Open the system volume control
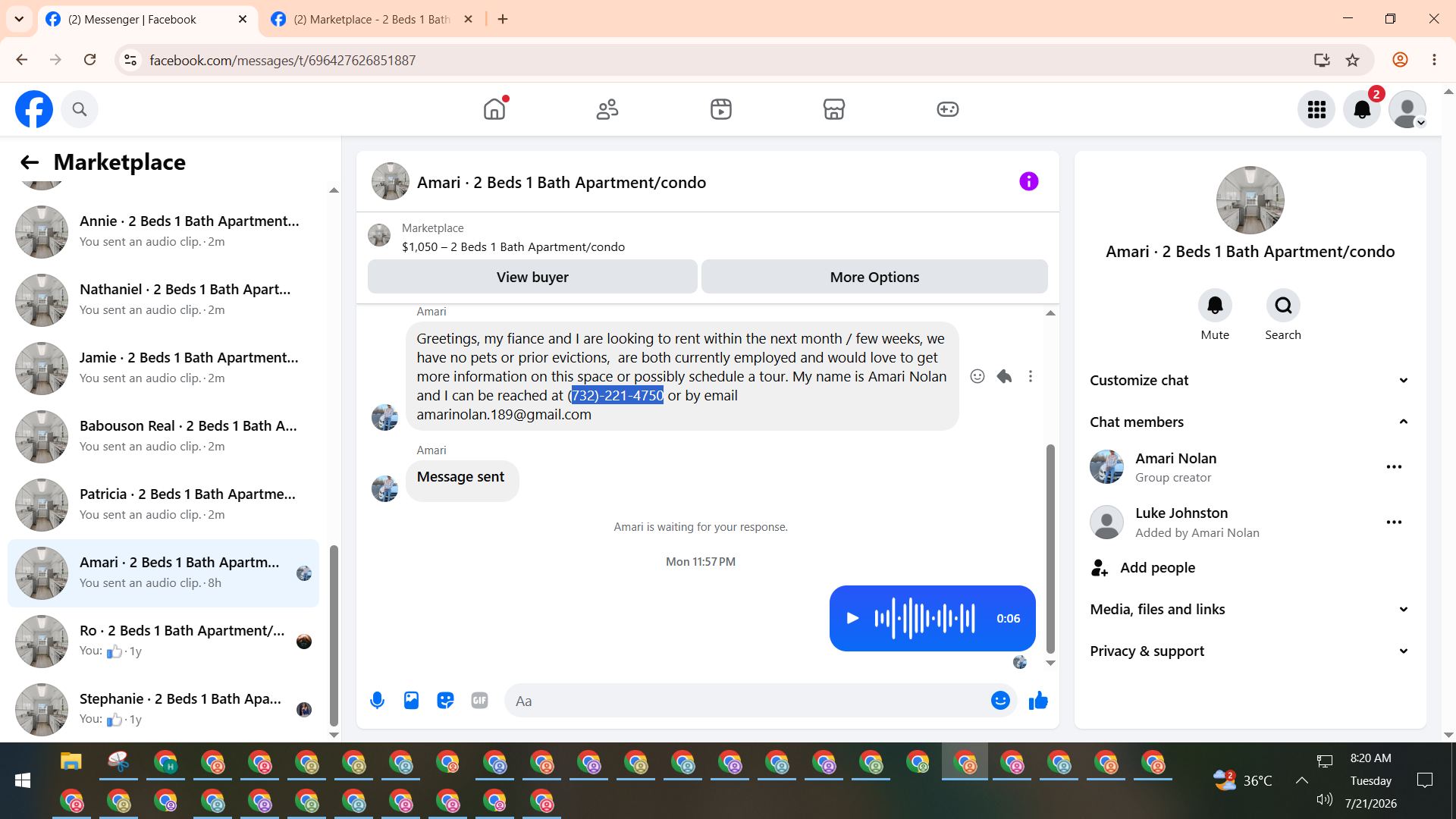The image size is (1456, 819). pos(1325,800)
